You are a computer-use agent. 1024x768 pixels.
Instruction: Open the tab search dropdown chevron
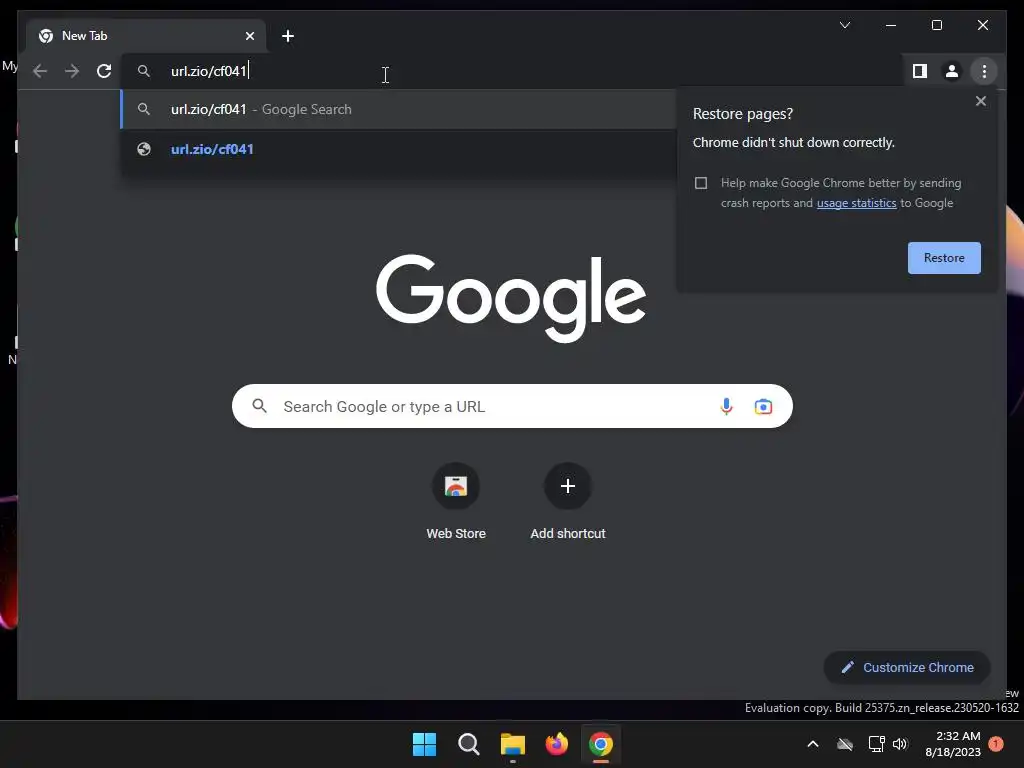point(844,25)
